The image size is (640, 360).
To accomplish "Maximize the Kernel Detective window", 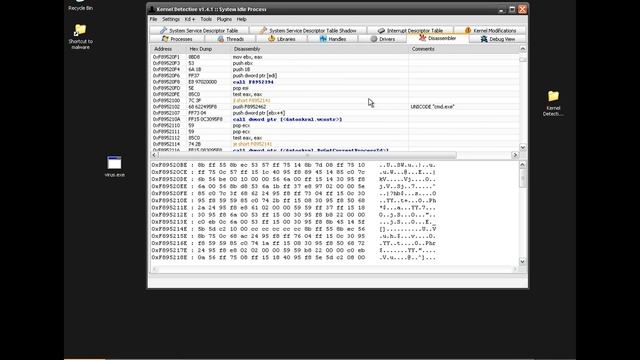I will (512, 9).
